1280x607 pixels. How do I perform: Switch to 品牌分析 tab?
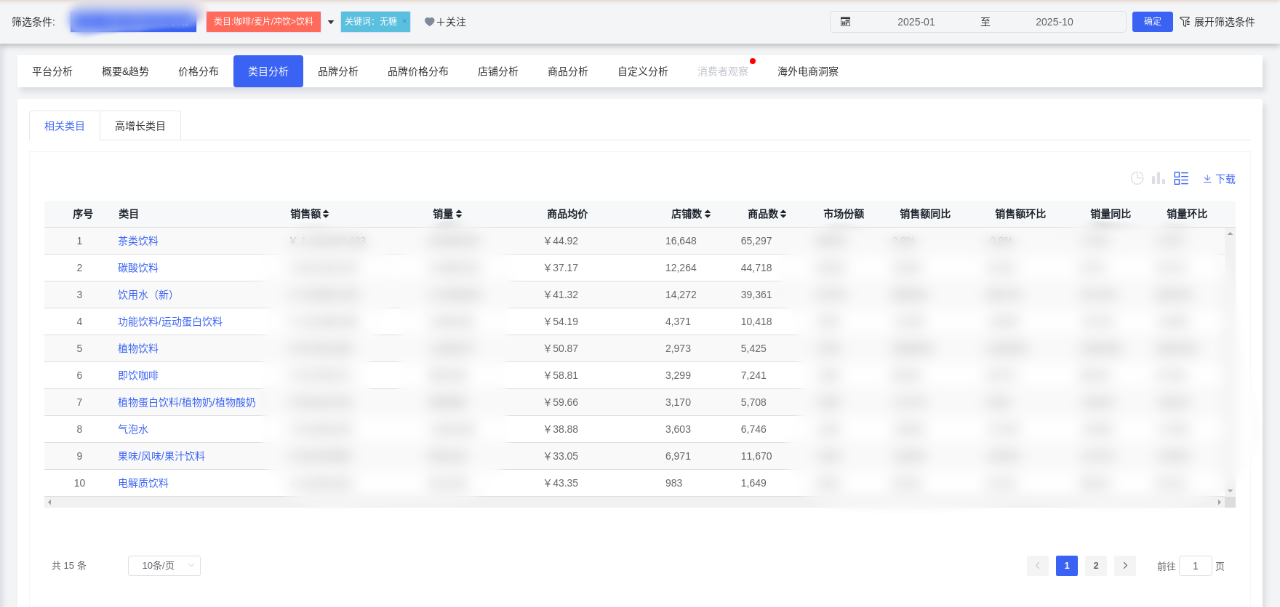click(338, 72)
